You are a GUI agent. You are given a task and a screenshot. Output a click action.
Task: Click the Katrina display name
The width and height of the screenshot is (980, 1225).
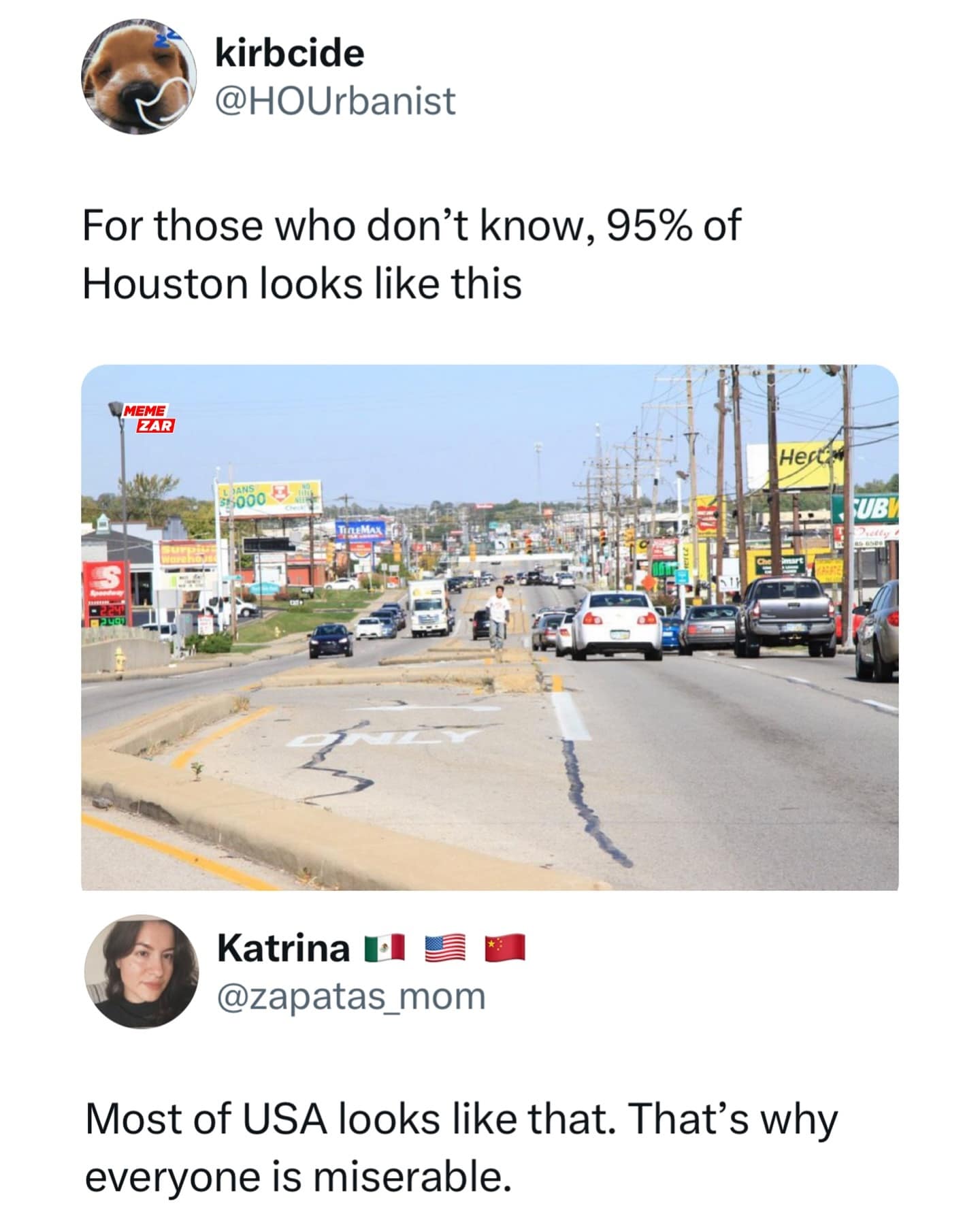pyautogui.click(x=284, y=947)
